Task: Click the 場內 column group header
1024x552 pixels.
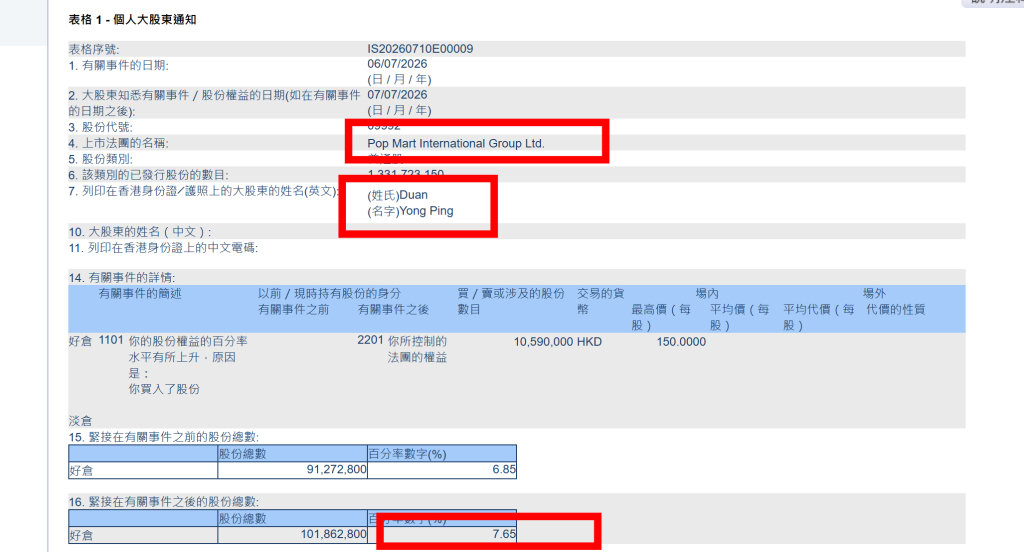Action: point(707,294)
